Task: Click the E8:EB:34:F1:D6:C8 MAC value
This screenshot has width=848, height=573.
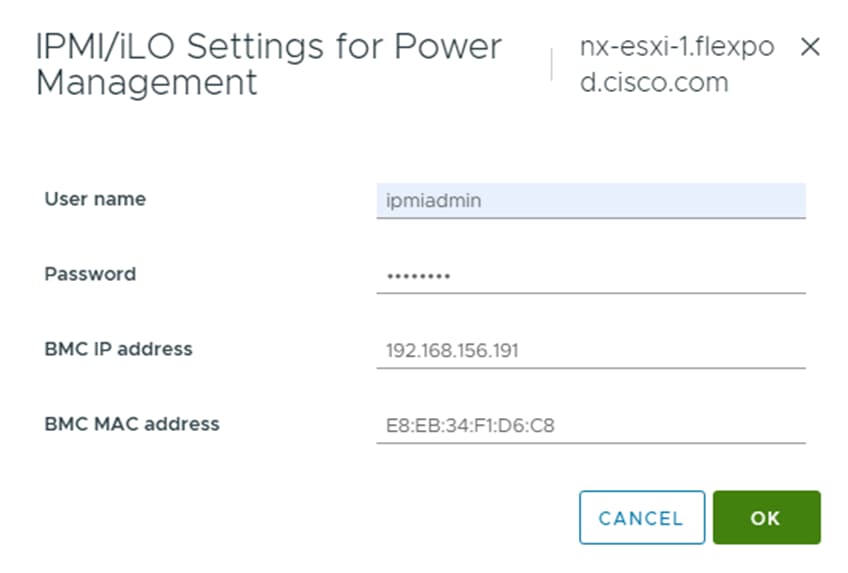Action: (470, 425)
